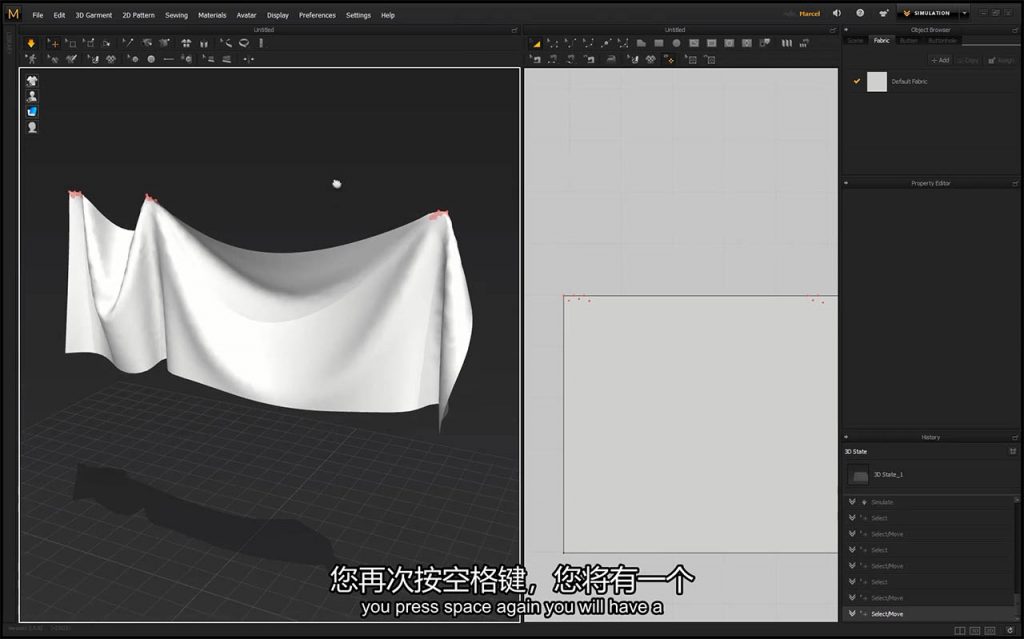Choose the loop-shaped measure tool in 3D toolbar
The height and width of the screenshot is (639, 1024).
tap(244, 43)
